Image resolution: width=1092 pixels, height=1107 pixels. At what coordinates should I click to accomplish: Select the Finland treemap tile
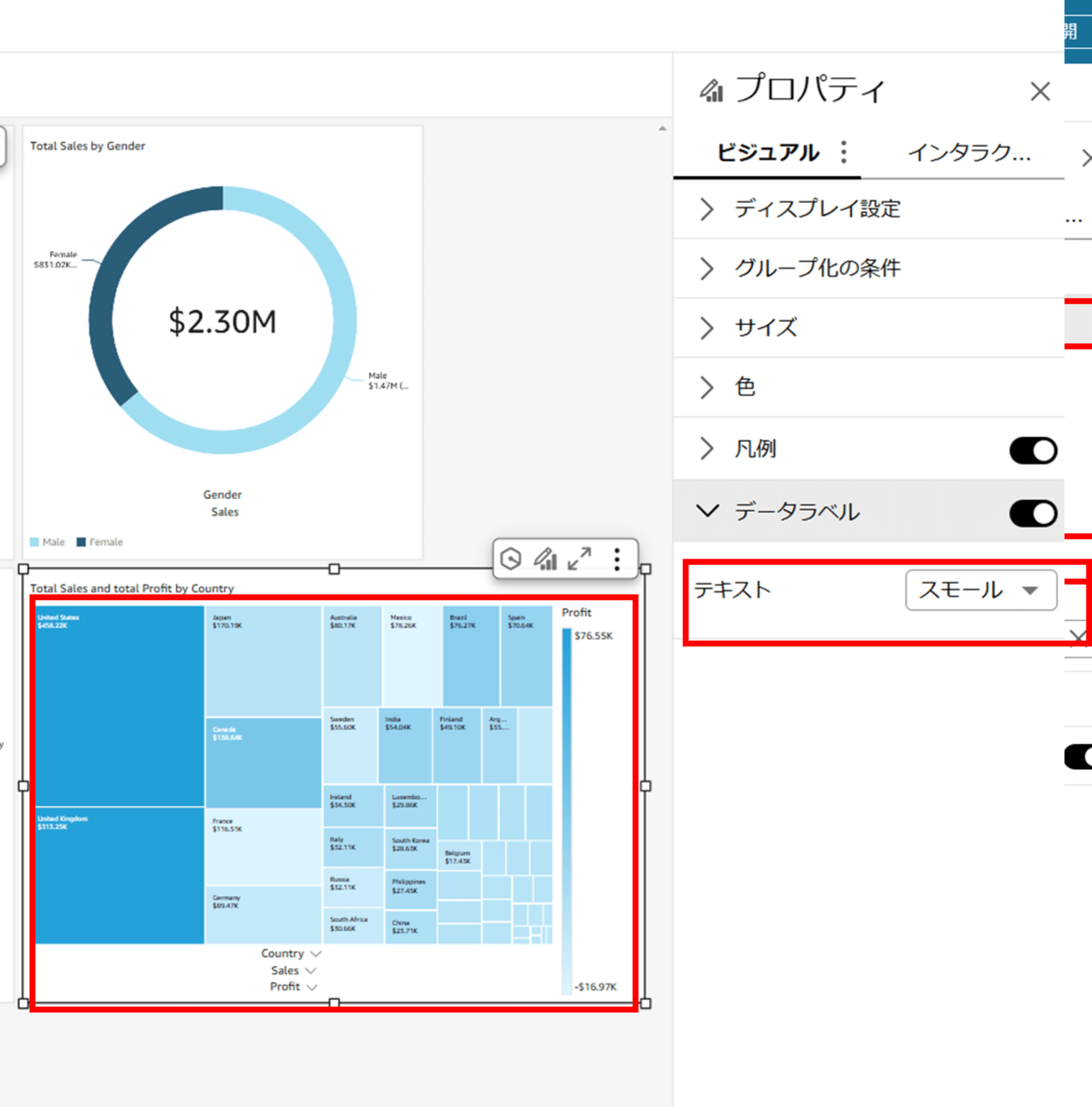[x=457, y=746]
